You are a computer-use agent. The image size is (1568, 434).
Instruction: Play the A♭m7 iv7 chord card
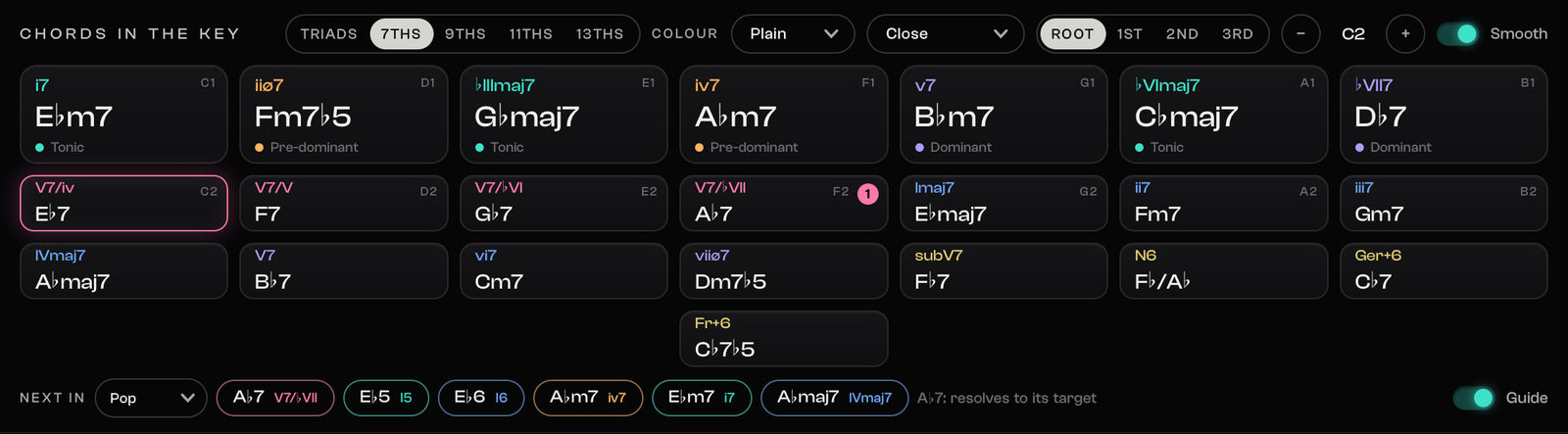(784, 115)
